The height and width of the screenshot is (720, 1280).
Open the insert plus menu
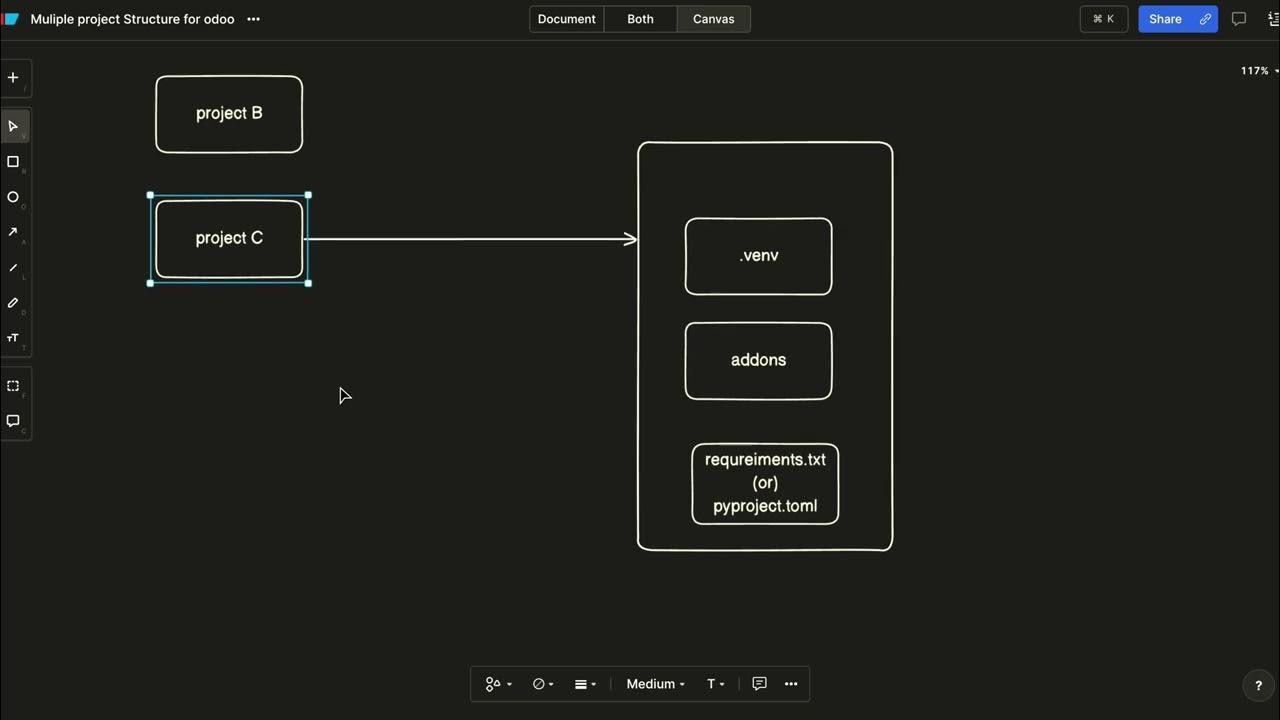(x=13, y=77)
